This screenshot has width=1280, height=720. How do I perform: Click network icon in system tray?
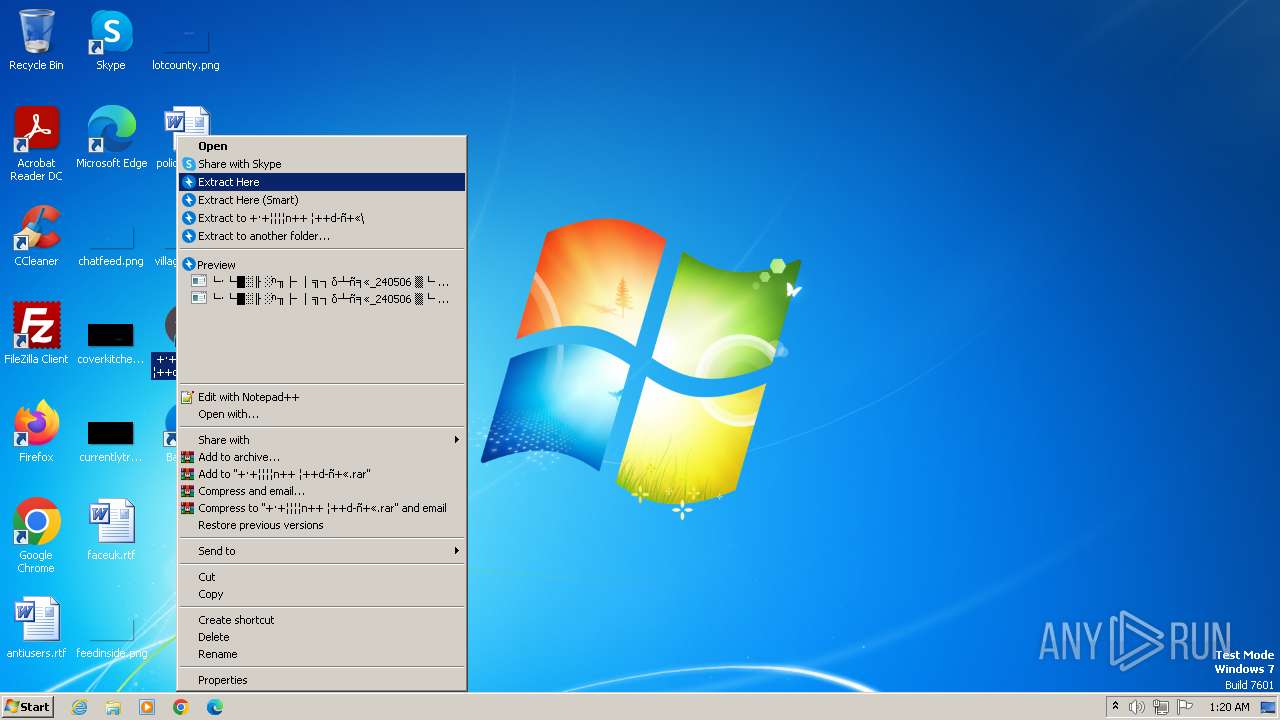point(1161,707)
